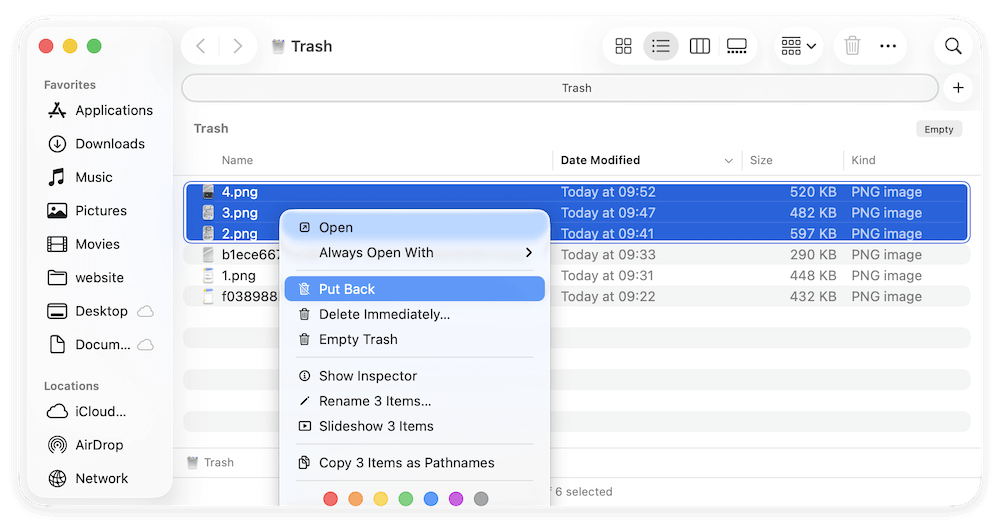Open Network in sidebar

click(88, 478)
